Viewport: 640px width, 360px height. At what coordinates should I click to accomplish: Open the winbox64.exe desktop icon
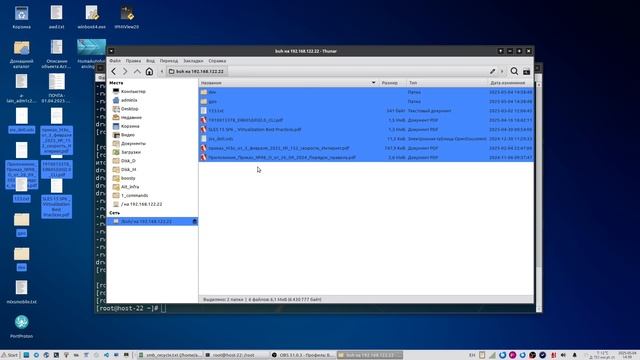coord(92,17)
